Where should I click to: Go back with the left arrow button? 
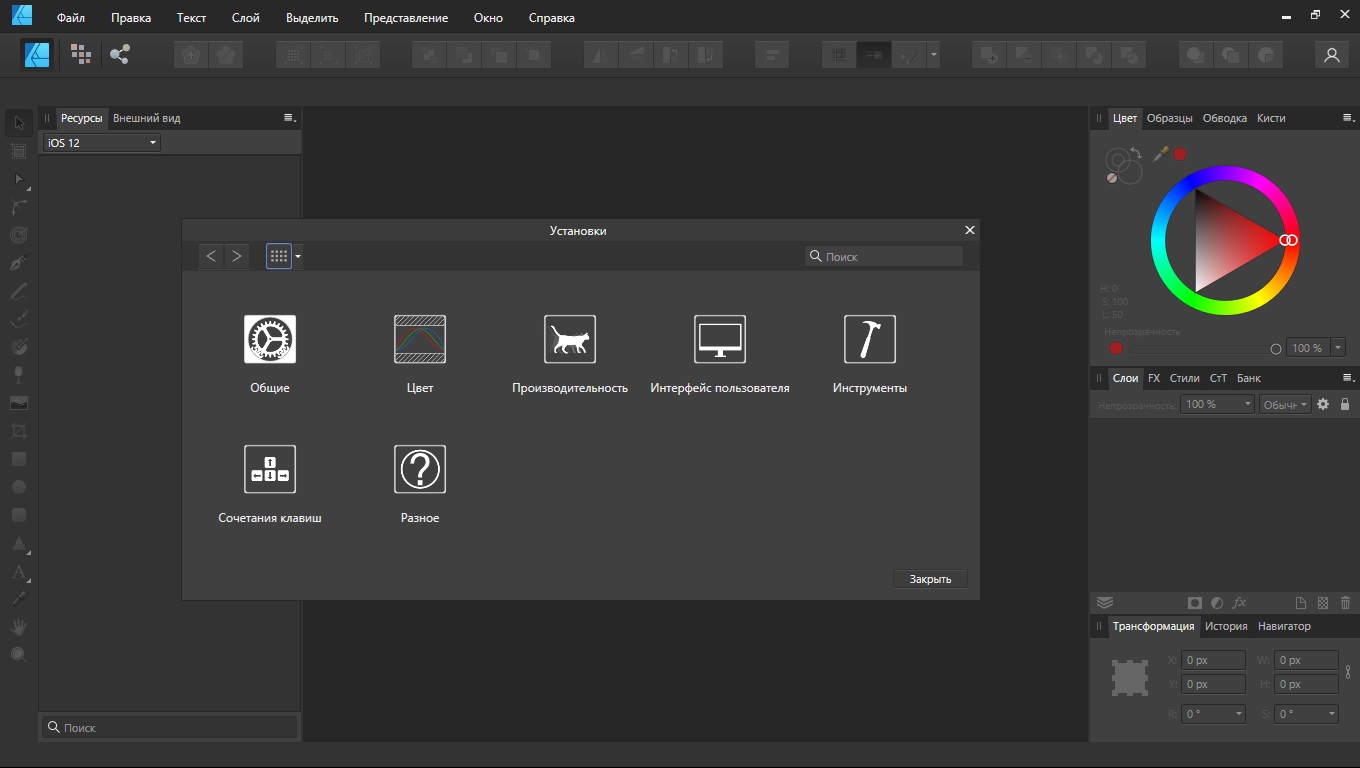210,256
